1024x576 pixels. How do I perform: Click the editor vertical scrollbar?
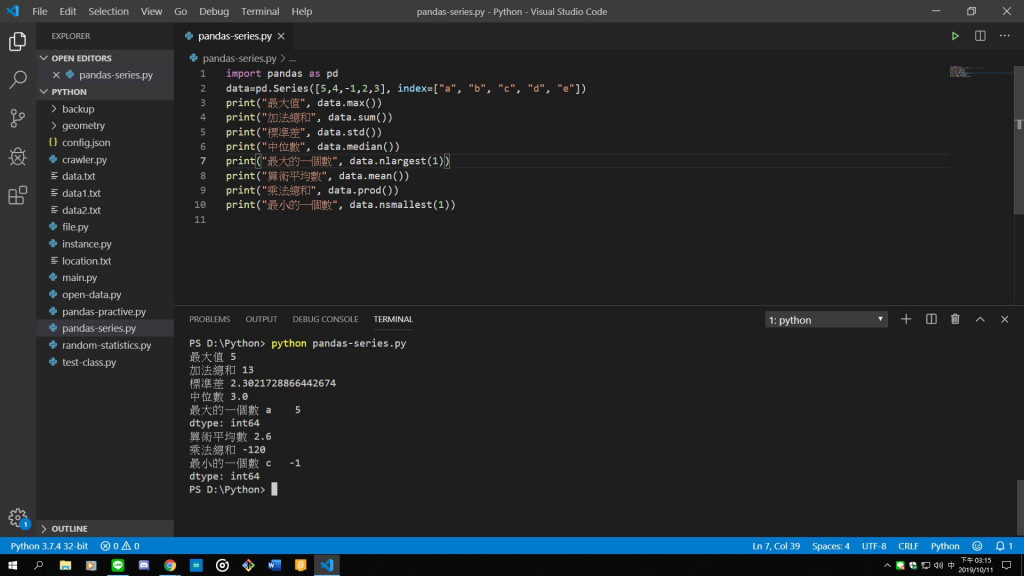click(x=1018, y=140)
